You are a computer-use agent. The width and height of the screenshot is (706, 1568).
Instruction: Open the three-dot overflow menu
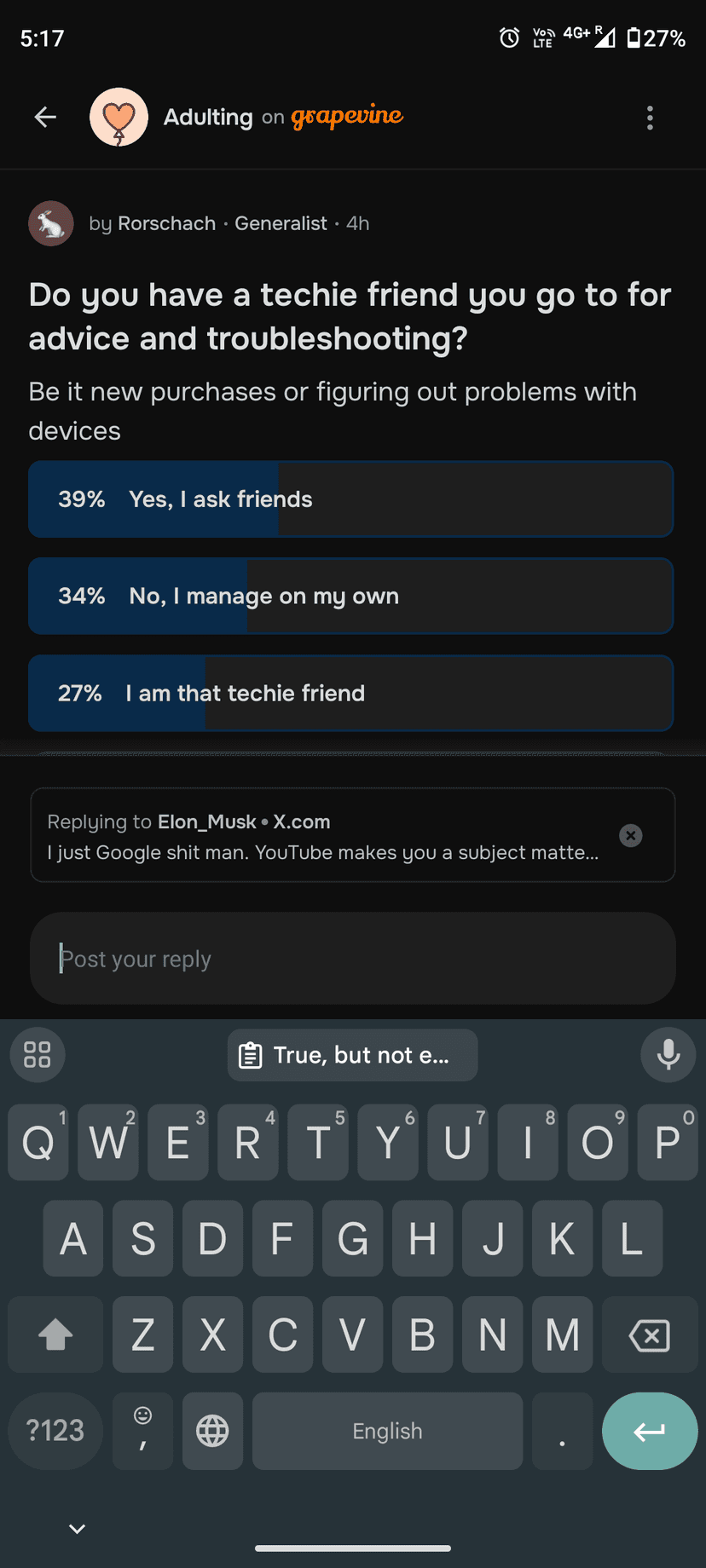(650, 118)
